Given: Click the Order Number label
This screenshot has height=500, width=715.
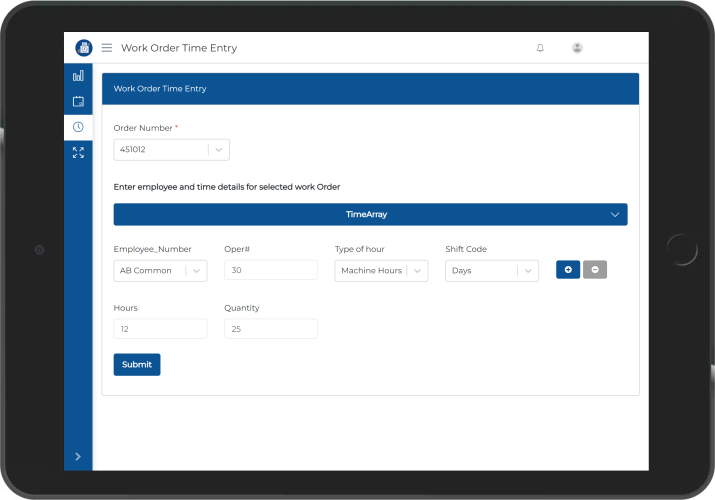Looking at the screenshot, I should (x=143, y=128).
